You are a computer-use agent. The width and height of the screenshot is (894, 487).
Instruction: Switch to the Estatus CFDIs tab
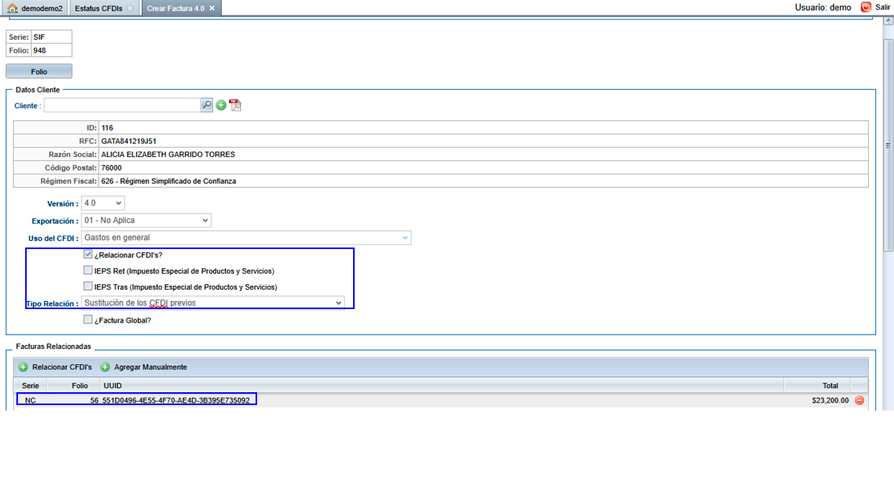[100, 8]
